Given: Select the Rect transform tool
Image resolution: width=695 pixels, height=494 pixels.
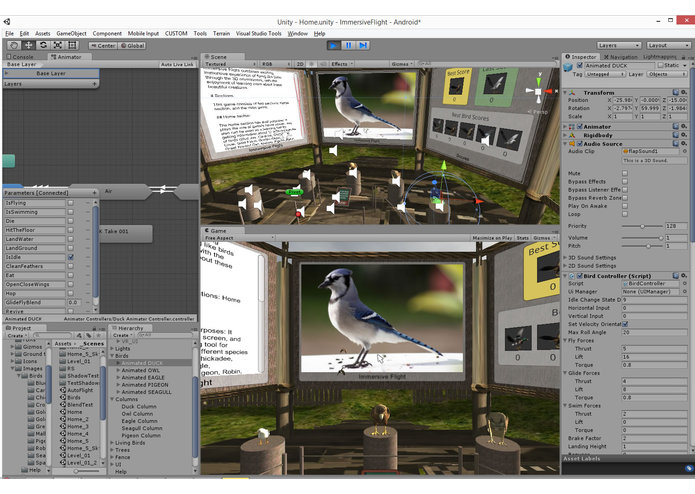Looking at the screenshot, I should (72, 45).
